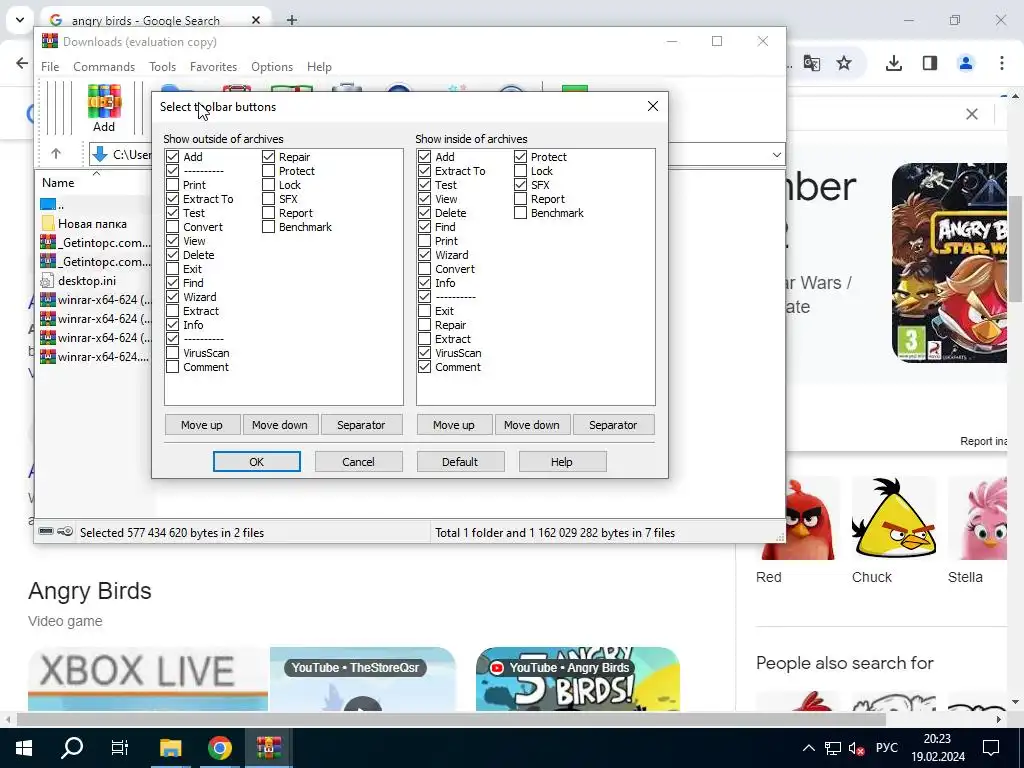Image resolution: width=1024 pixels, height=768 pixels.
Task: Open new Chrome tab with plus icon
Action: (292, 20)
